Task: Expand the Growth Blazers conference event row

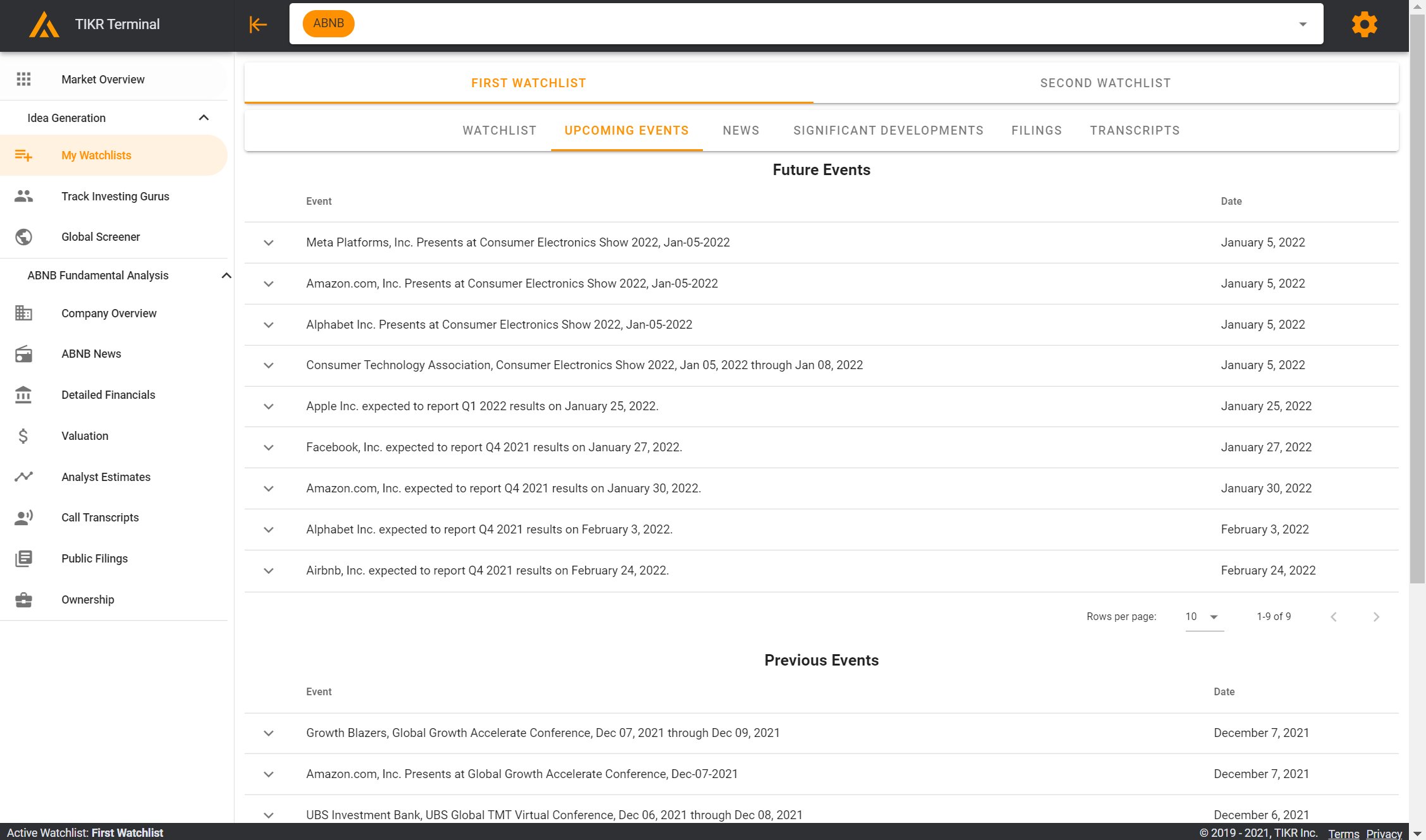Action: [x=269, y=733]
